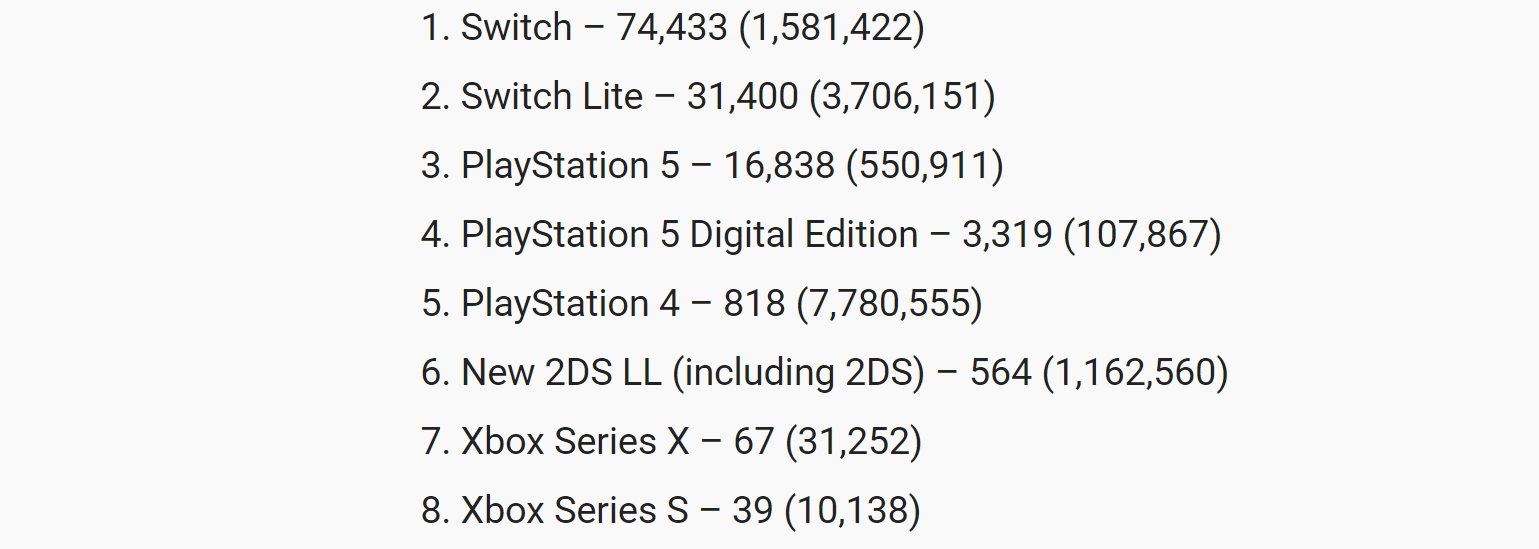Click the Switch Lite list entry name

552,96
